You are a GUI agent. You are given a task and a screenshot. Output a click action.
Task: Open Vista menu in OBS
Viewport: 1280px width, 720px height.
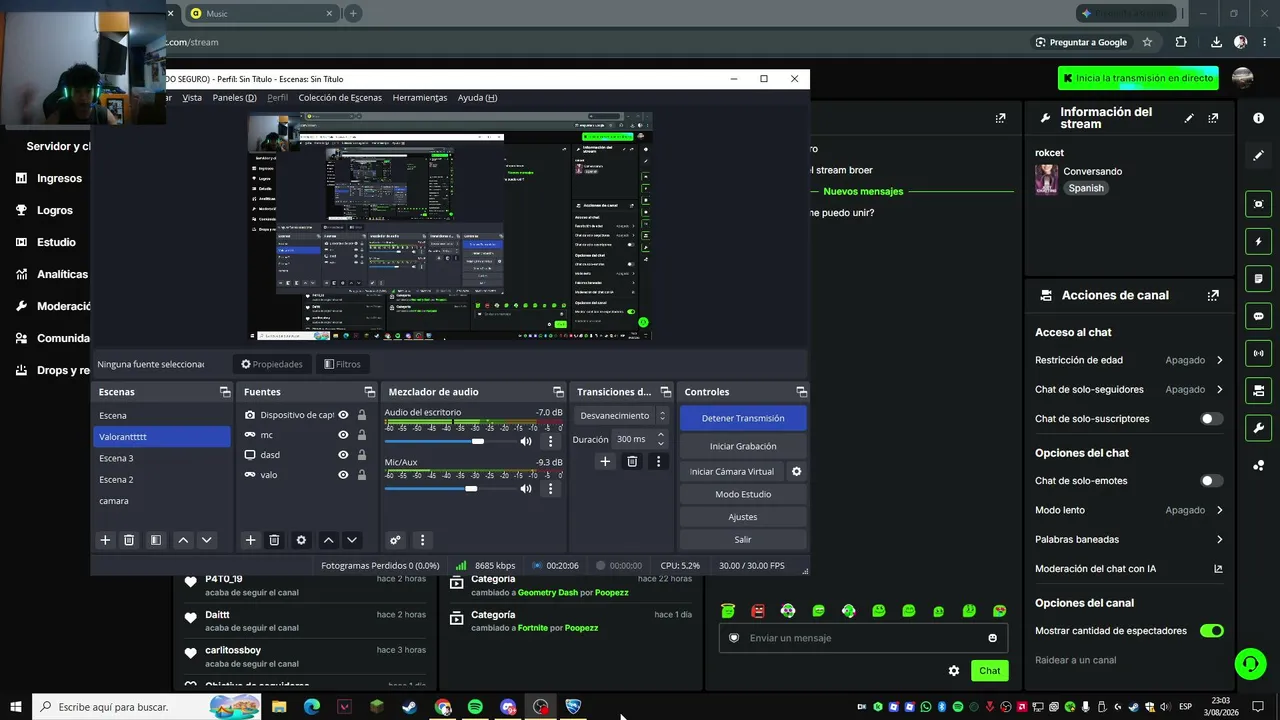[192, 98]
